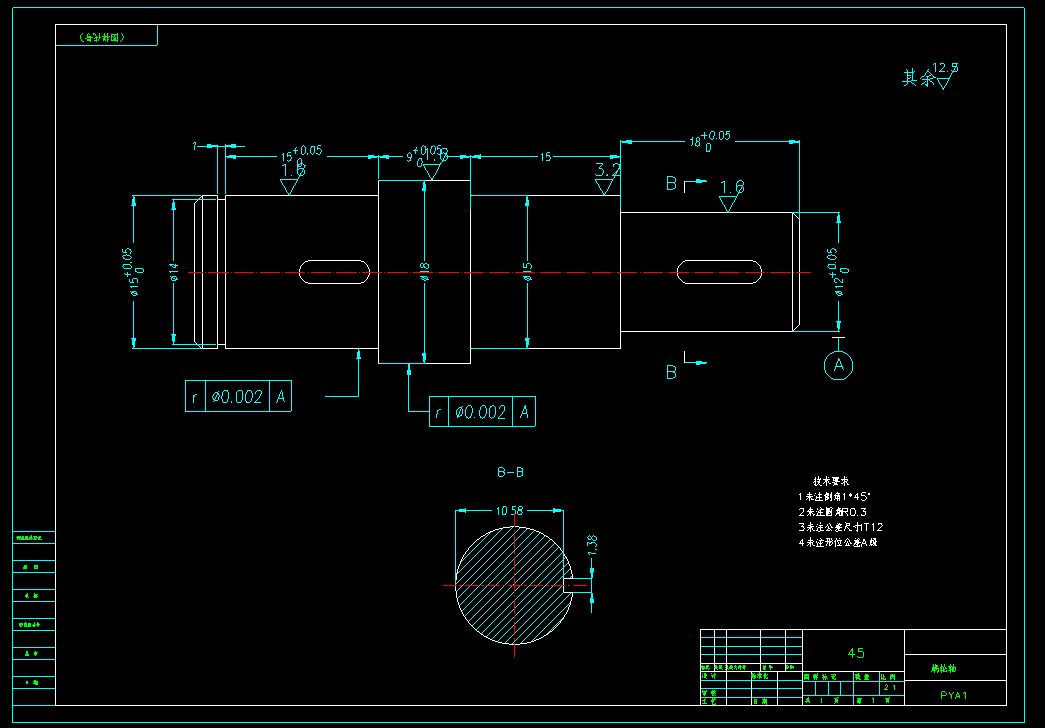Select left tolerance frame value 'ø0.002'

click(237, 397)
